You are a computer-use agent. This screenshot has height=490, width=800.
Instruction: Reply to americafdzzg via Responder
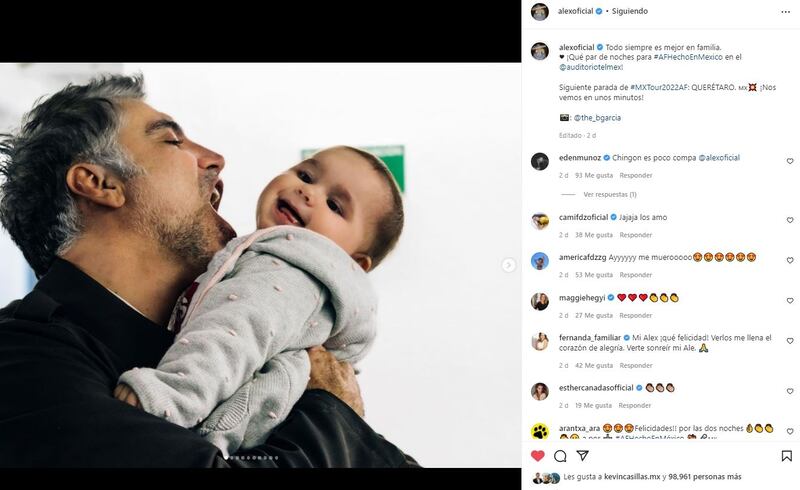(636, 275)
